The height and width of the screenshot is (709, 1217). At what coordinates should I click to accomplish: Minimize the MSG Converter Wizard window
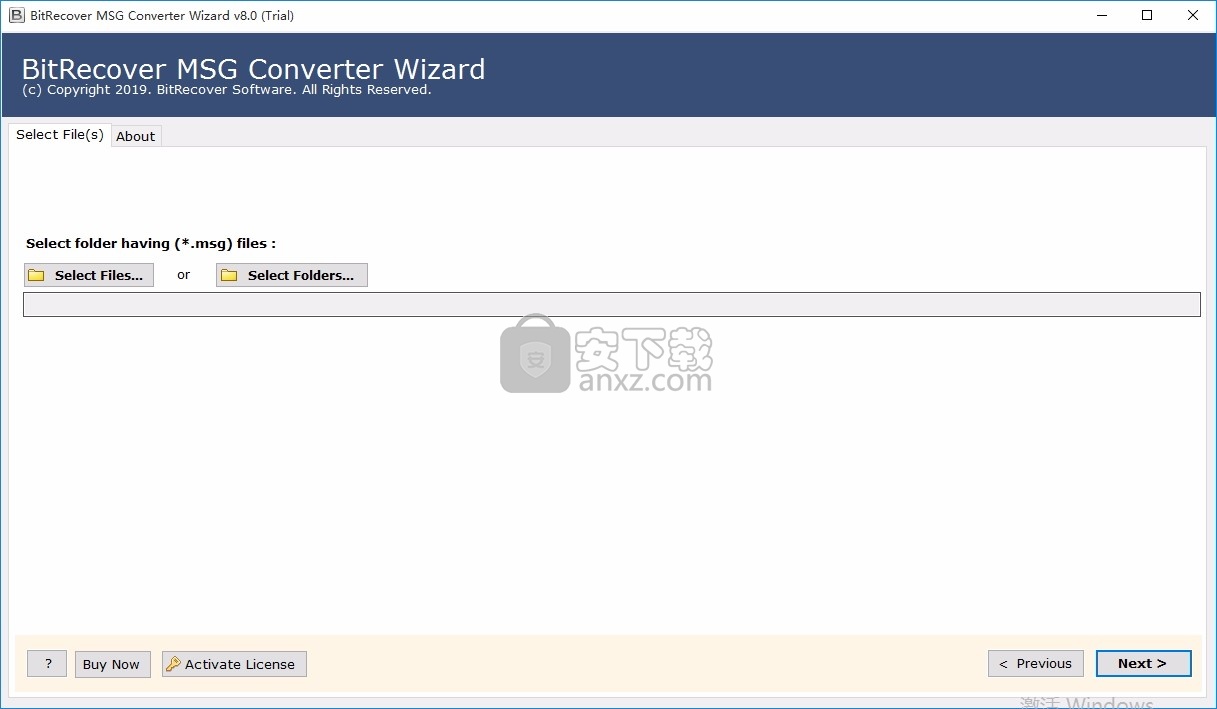coord(1102,15)
